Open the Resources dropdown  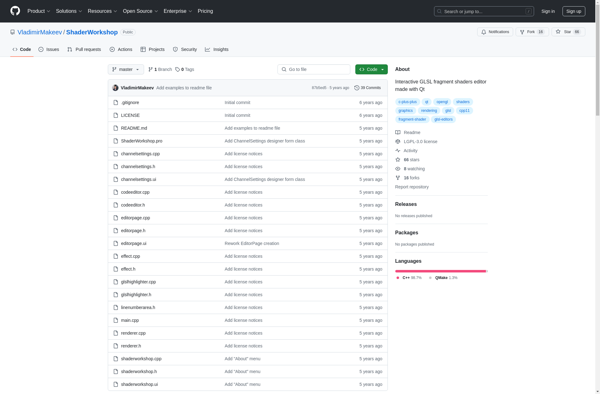(102, 11)
